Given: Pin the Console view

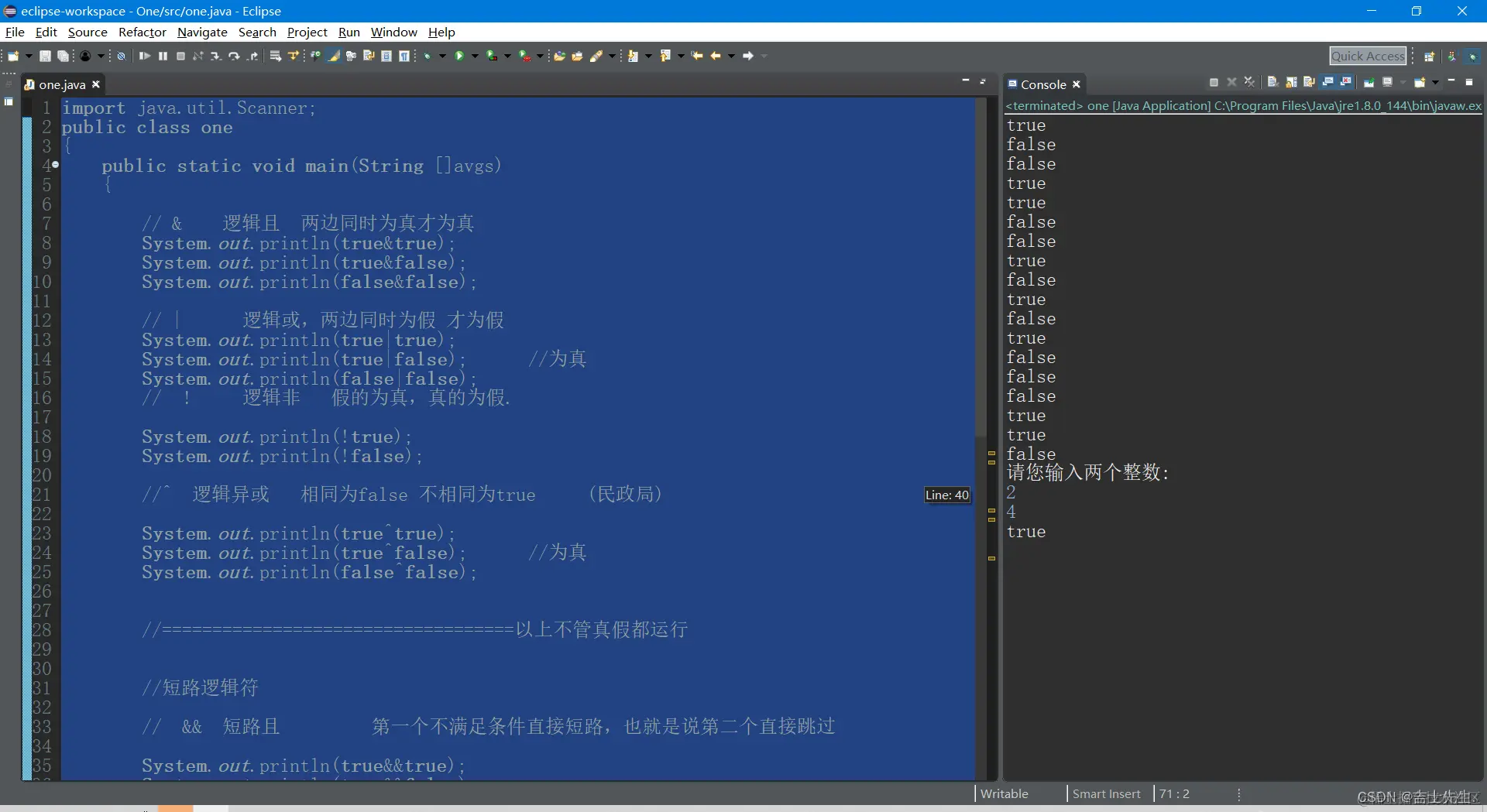Looking at the screenshot, I should pyautogui.click(x=1369, y=82).
